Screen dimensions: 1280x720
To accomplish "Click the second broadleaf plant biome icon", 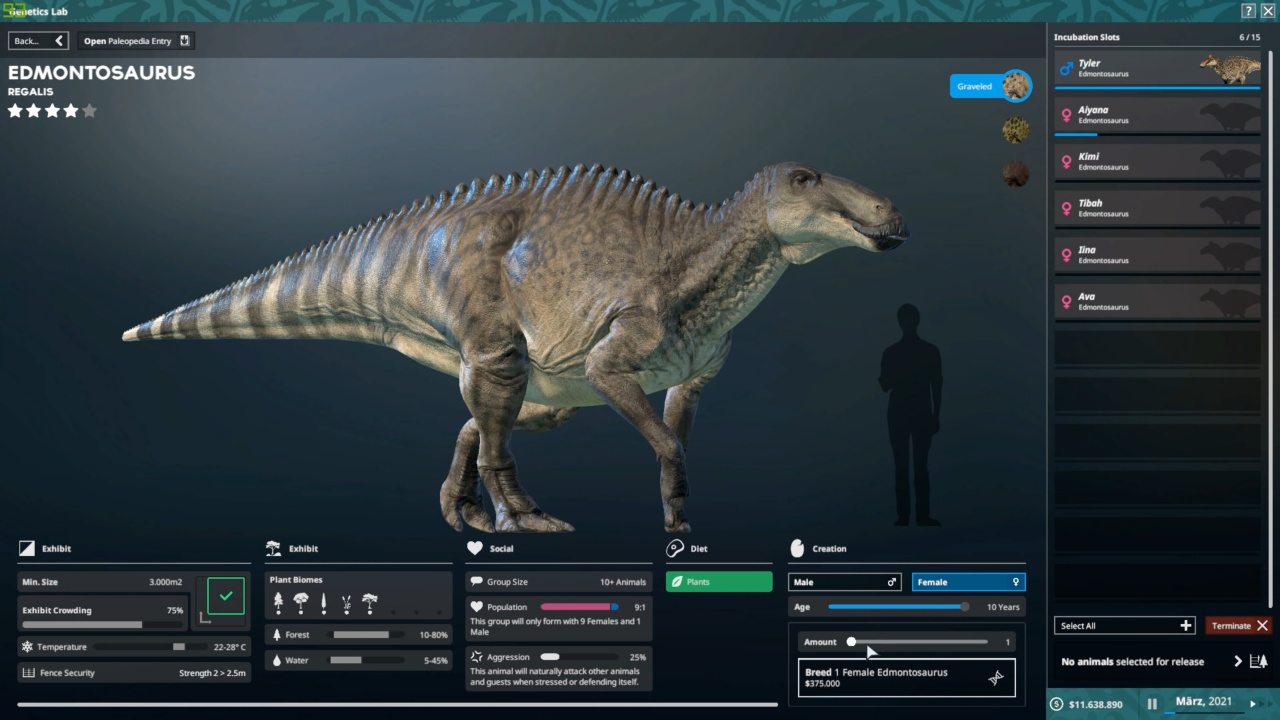I will coord(301,603).
